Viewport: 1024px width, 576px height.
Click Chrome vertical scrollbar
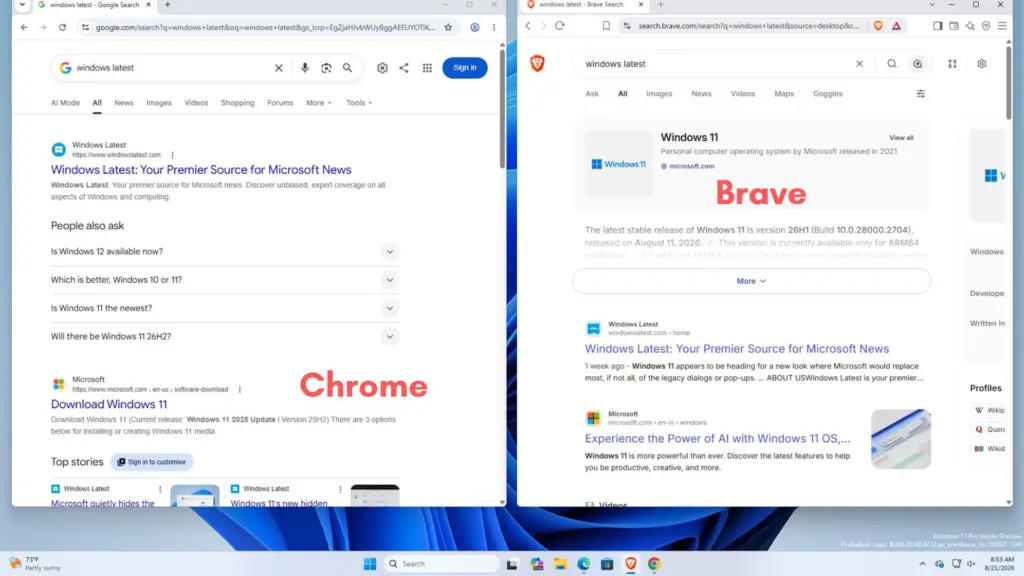pyautogui.click(x=502, y=108)
